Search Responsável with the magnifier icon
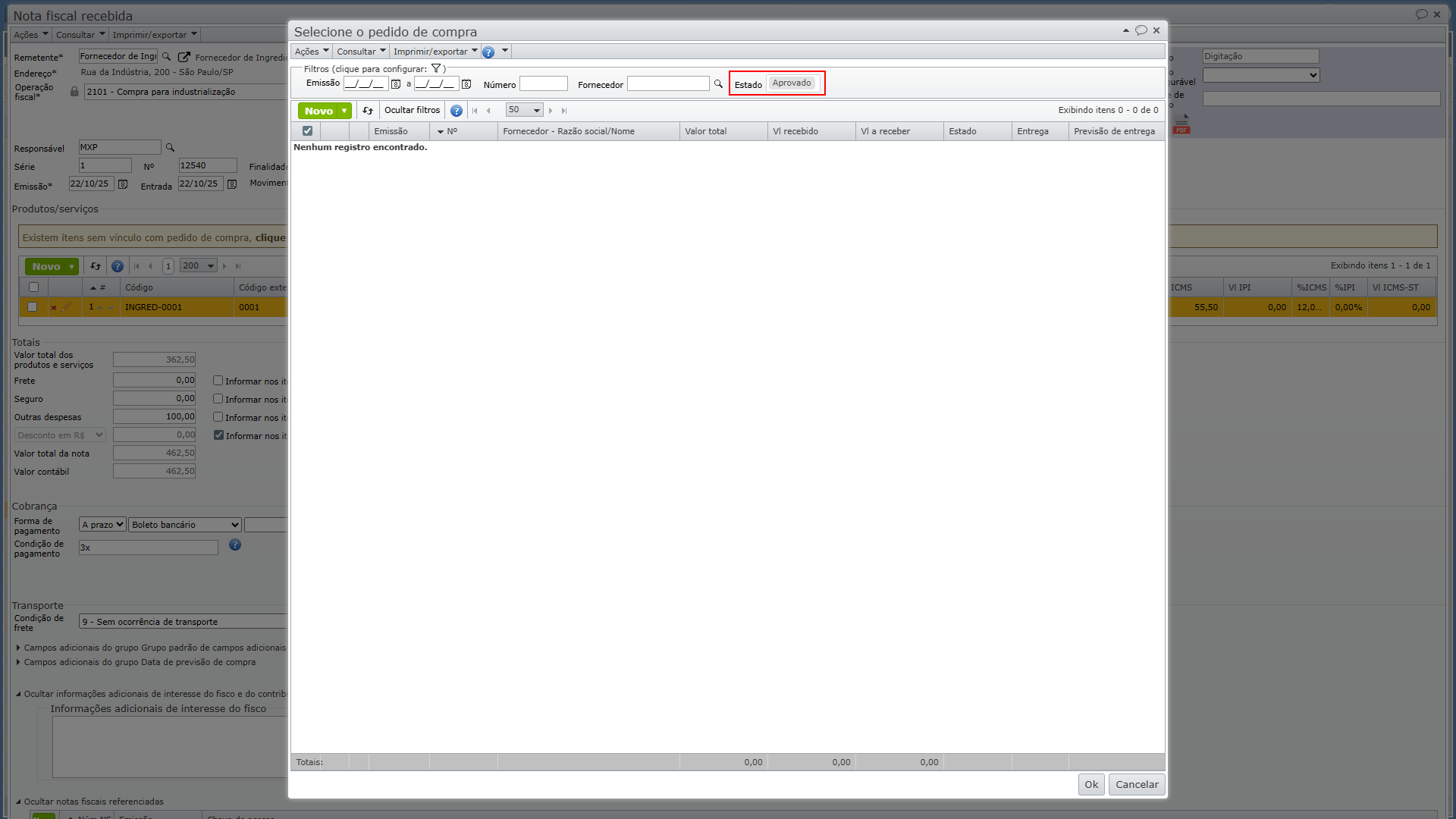1456x819 pixels. coord(171,148)
